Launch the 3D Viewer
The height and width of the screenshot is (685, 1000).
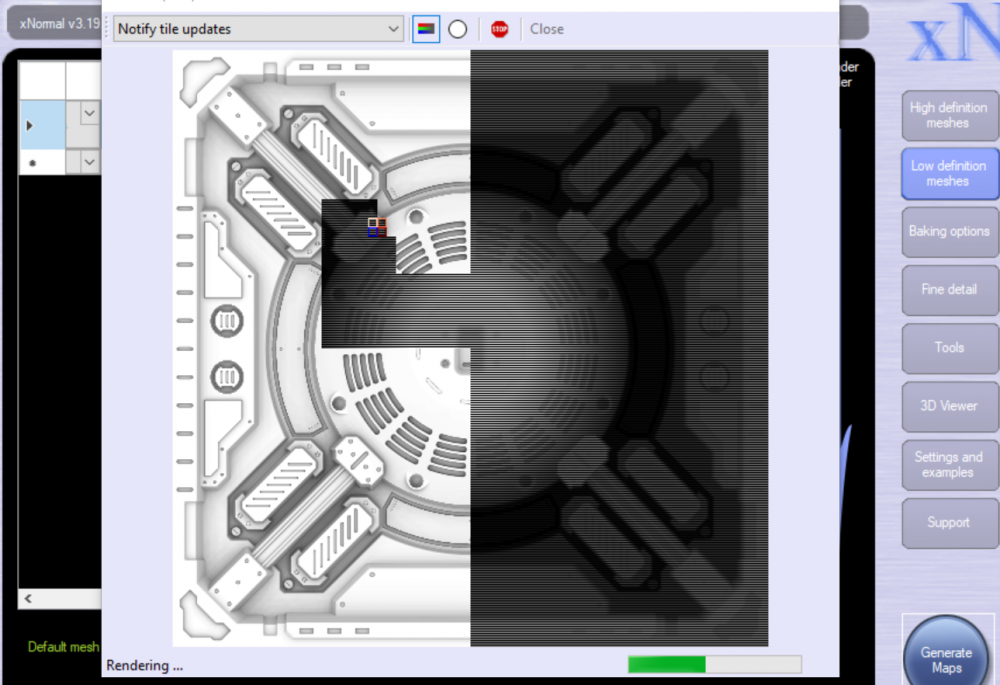[948, 406]
